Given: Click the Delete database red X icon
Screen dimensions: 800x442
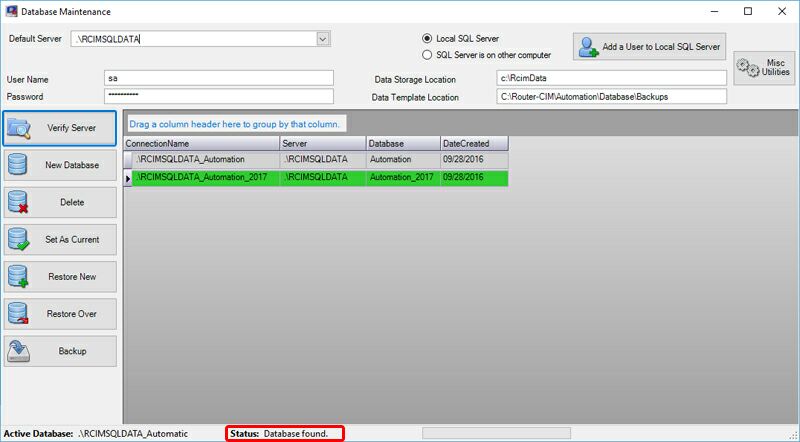Looking at the screenshot, I should pos(19,203).
